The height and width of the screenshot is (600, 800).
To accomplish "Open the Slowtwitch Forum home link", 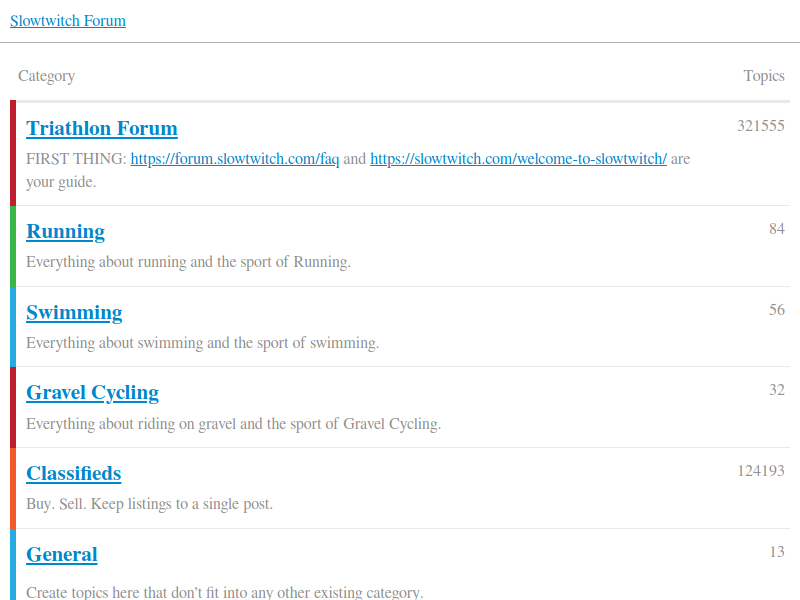I will pyautogui.click(x=68, y=21).
